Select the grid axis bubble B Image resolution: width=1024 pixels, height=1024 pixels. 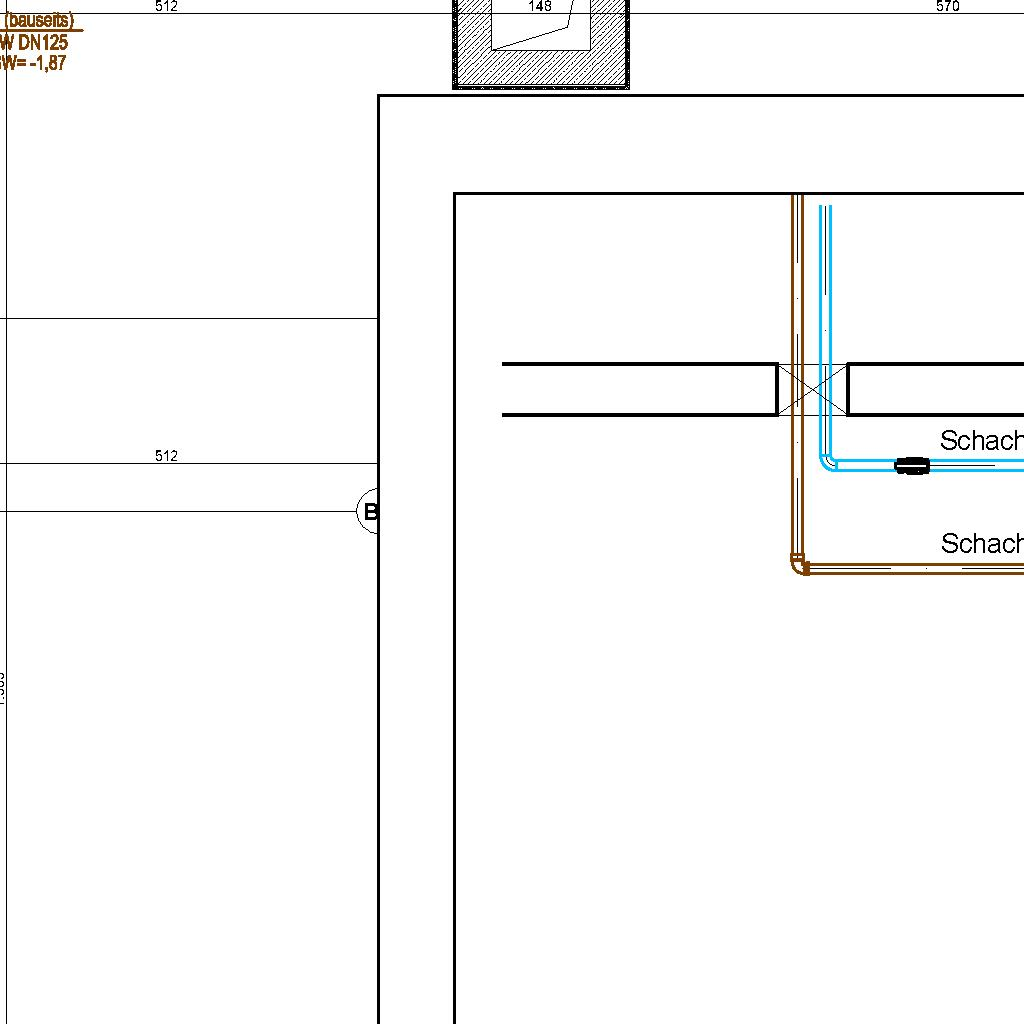pyautogui.click(x=369, y=512)
